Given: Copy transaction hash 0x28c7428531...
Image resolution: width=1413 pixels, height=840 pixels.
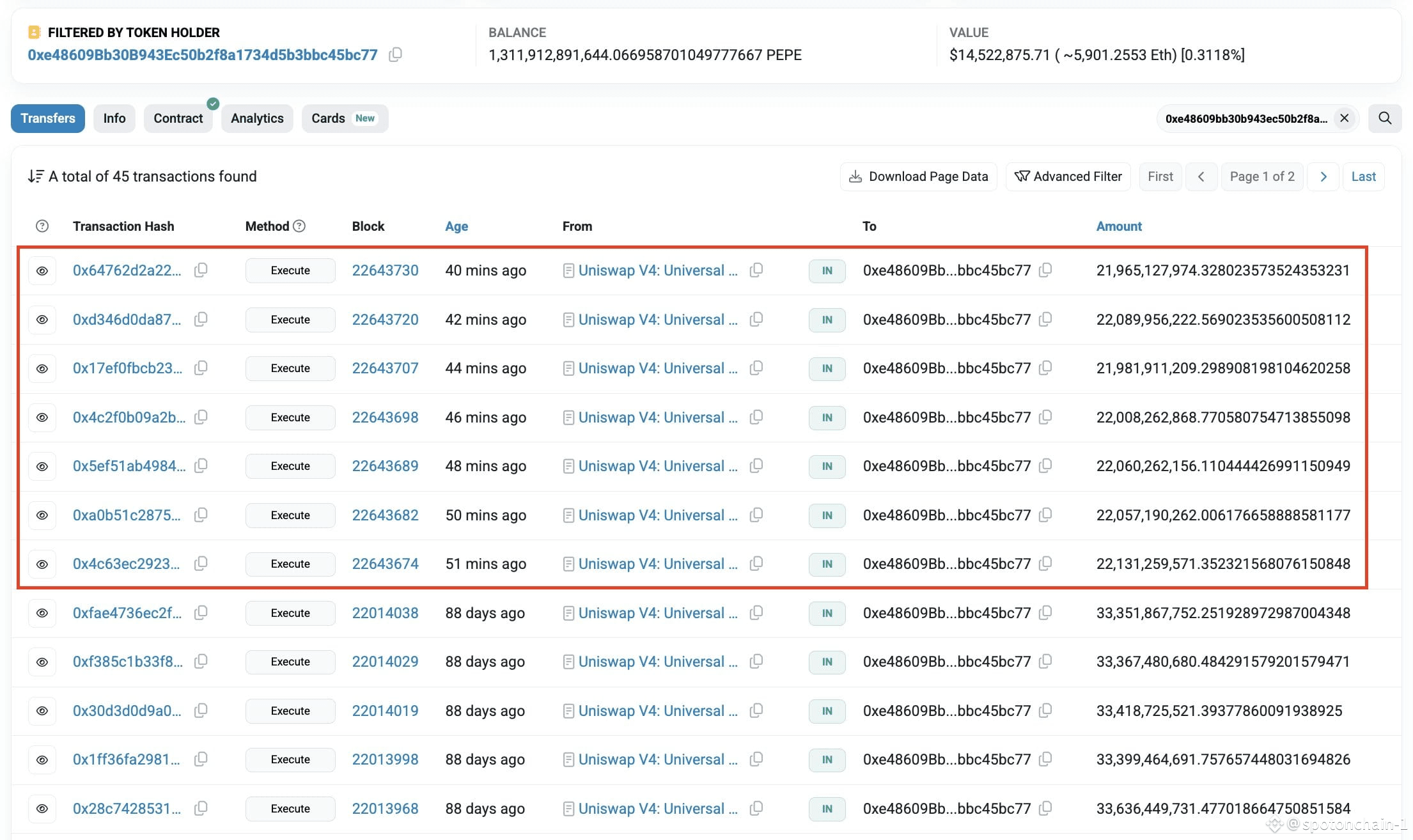Looking at the screenshot, I should (201, 808).
